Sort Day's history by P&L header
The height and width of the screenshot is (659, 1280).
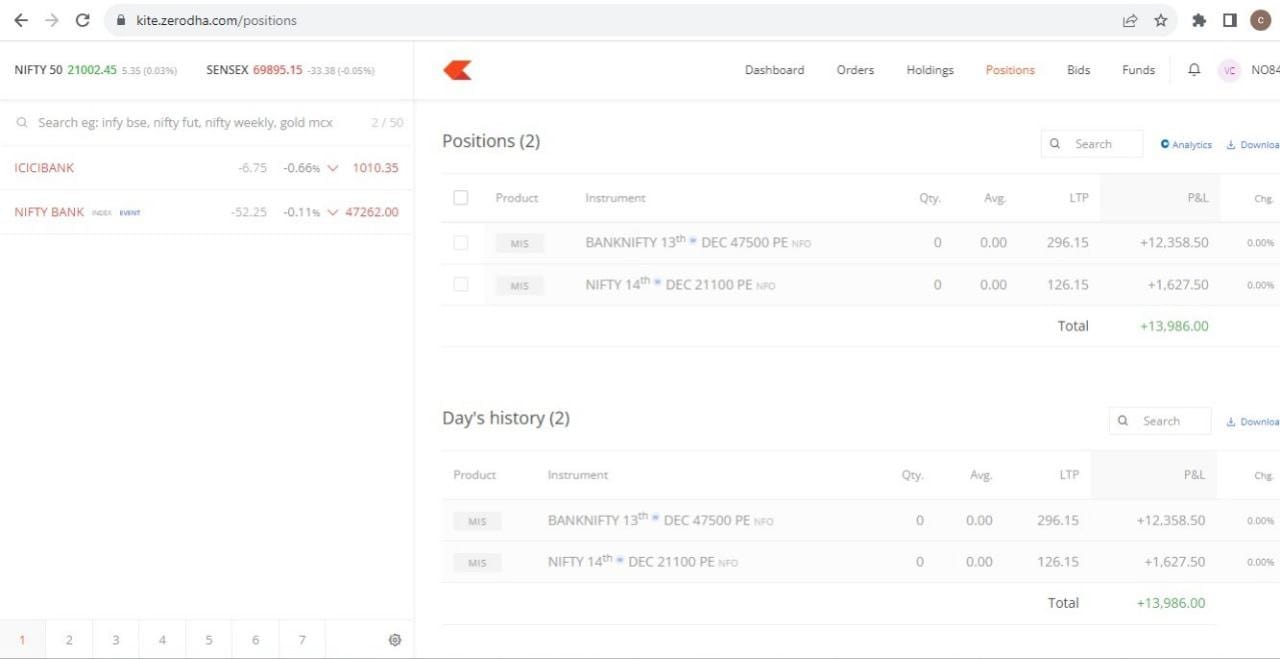click(1194, 475)
